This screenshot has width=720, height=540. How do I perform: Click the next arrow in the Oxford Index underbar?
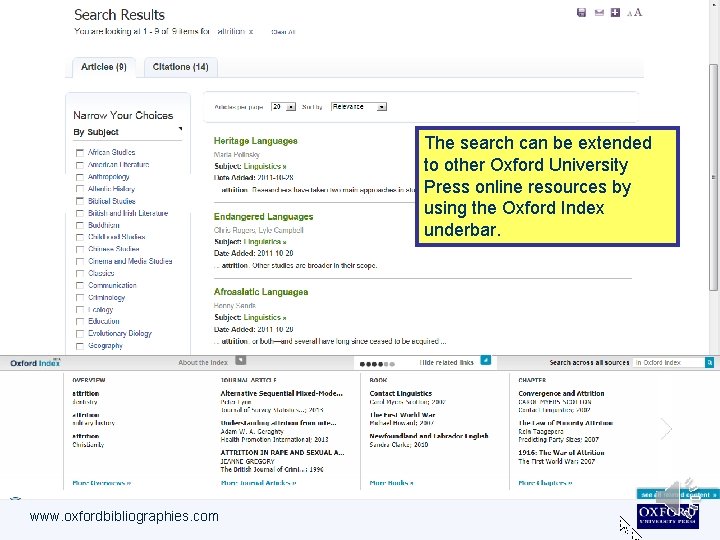(x=666, y=428)
